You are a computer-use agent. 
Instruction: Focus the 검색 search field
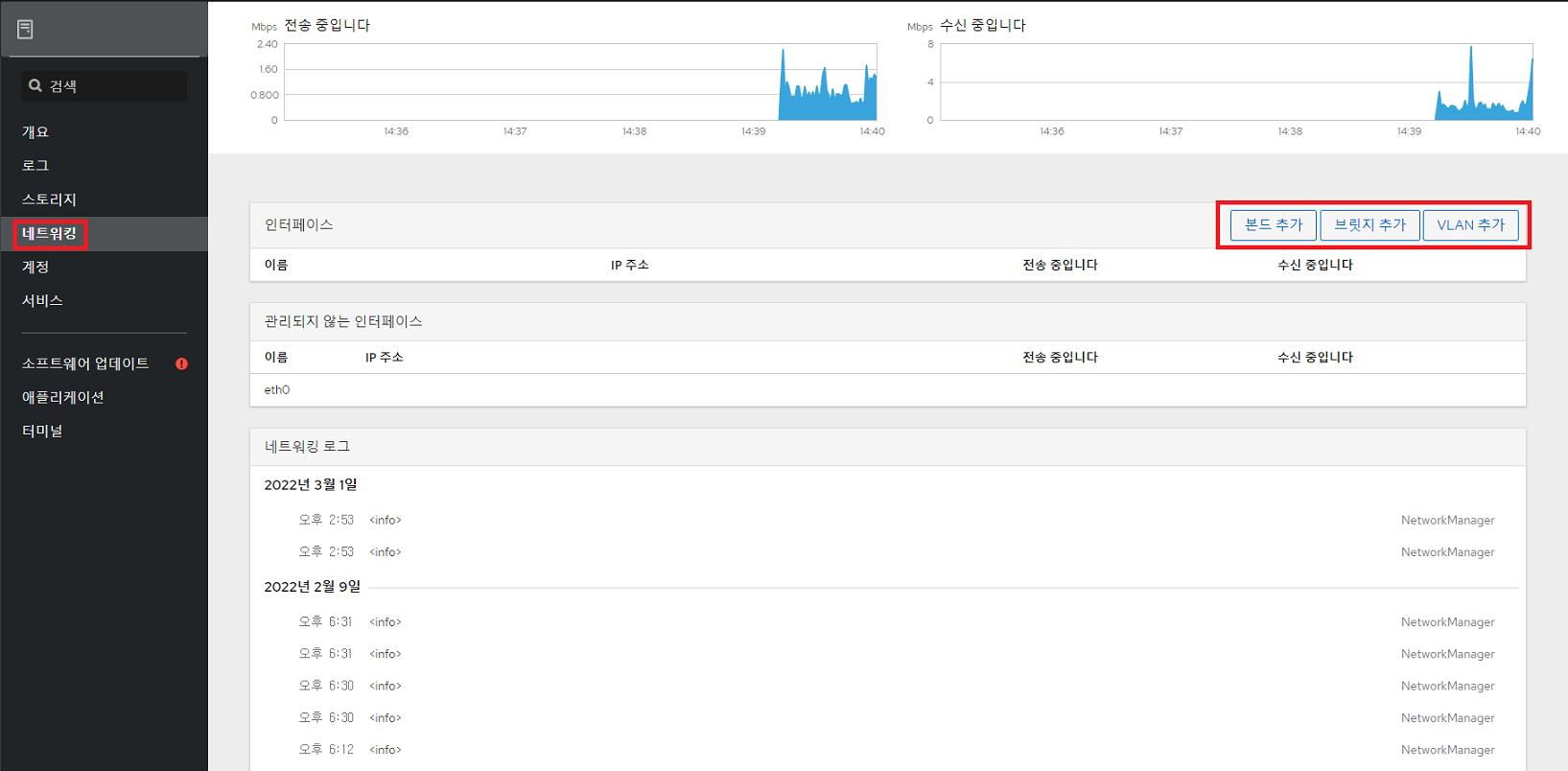pos(105,85)
